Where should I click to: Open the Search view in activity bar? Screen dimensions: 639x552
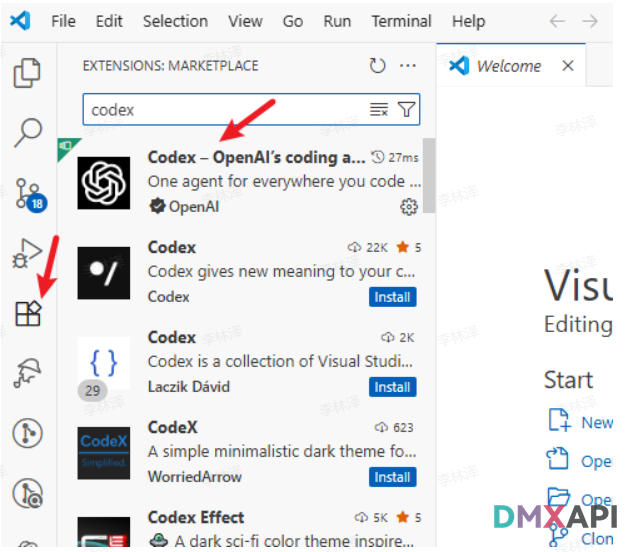pos(28,132)
